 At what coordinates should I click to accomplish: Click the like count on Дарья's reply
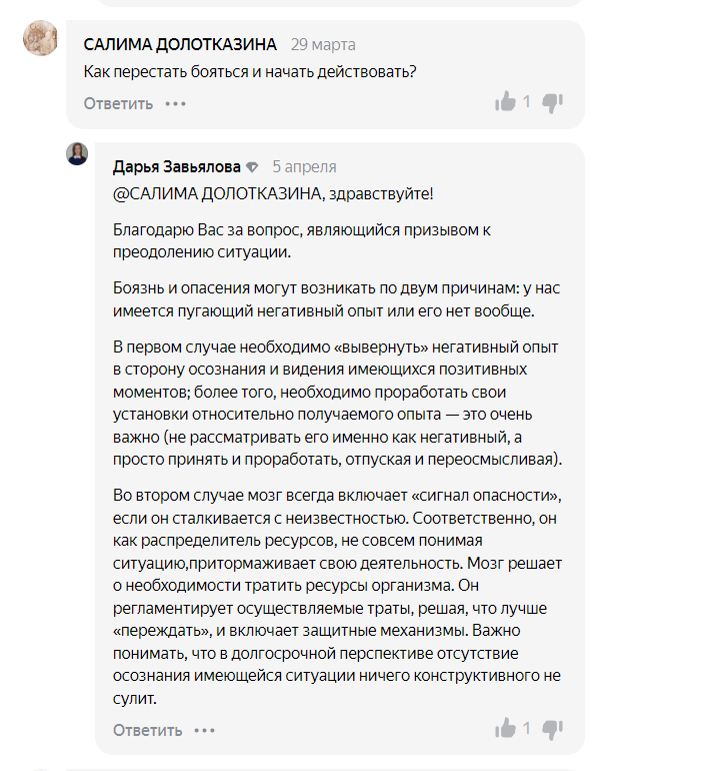(x=527, y=728)
